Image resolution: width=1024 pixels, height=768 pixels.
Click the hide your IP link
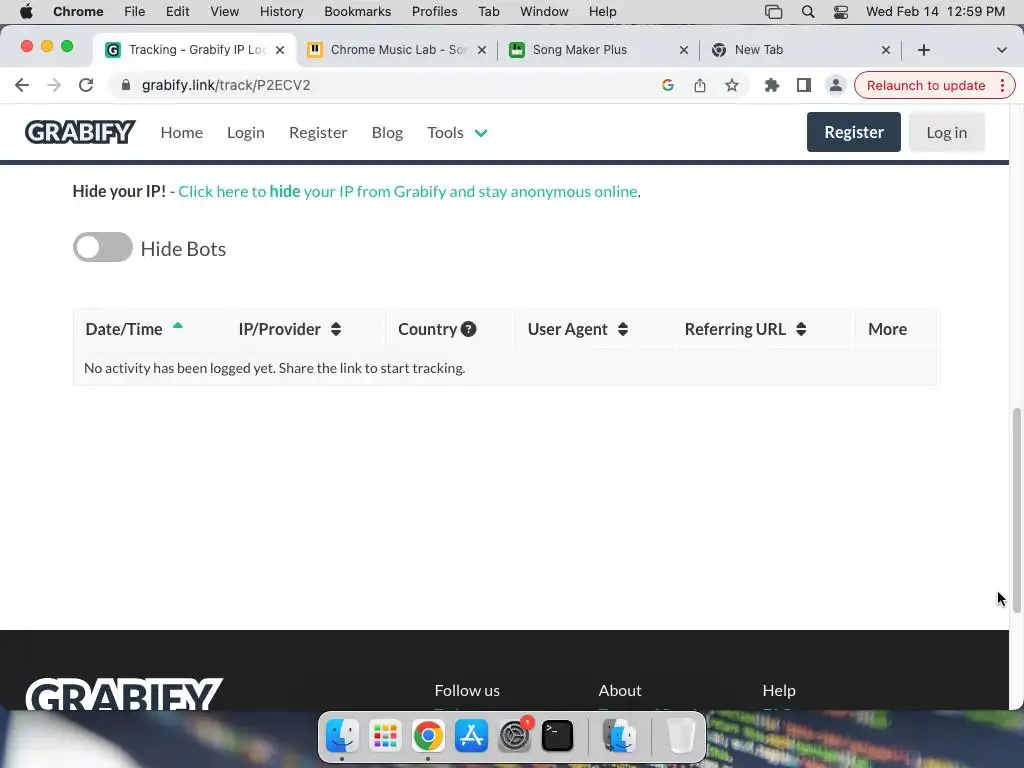tap(408, 191)
